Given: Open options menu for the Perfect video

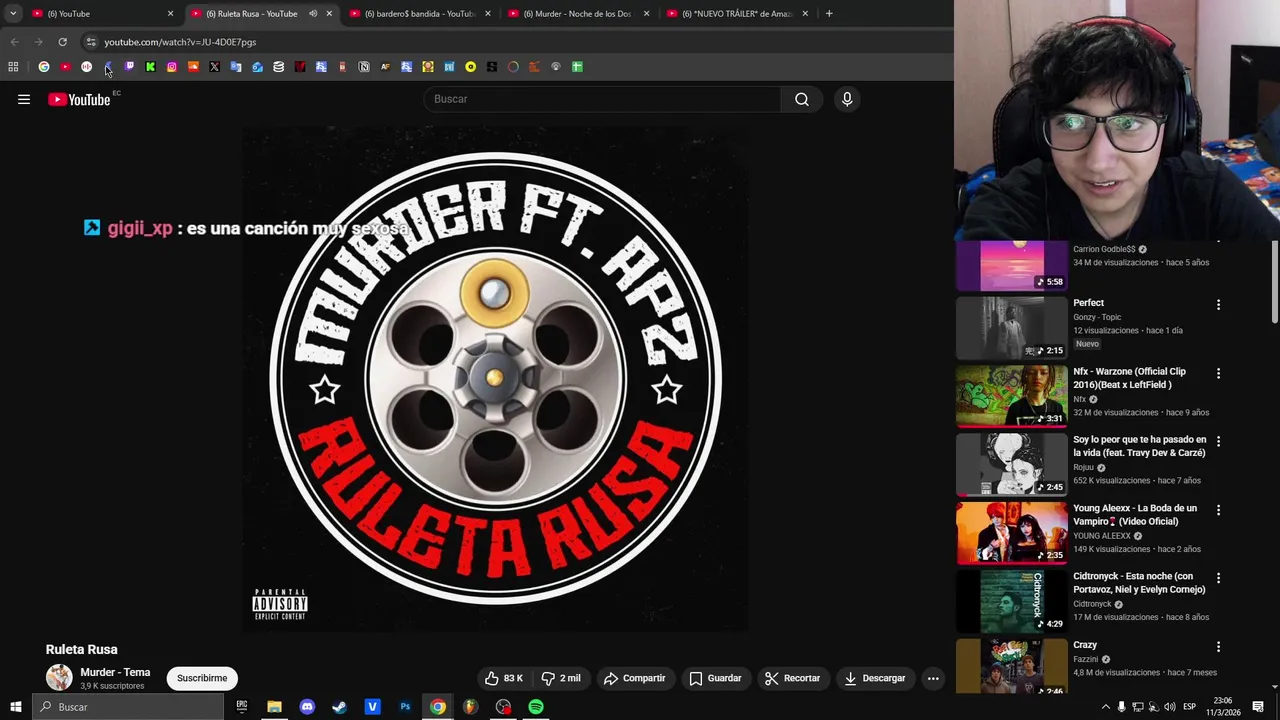Looking at the screenshot, I should coord(1218,305).
